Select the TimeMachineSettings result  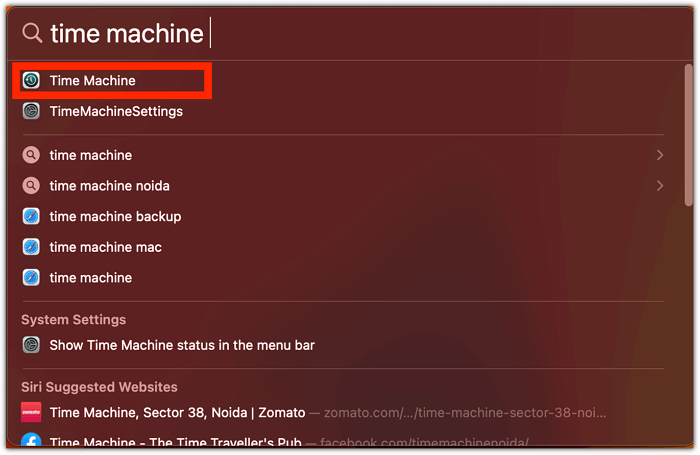coord(116,111)
